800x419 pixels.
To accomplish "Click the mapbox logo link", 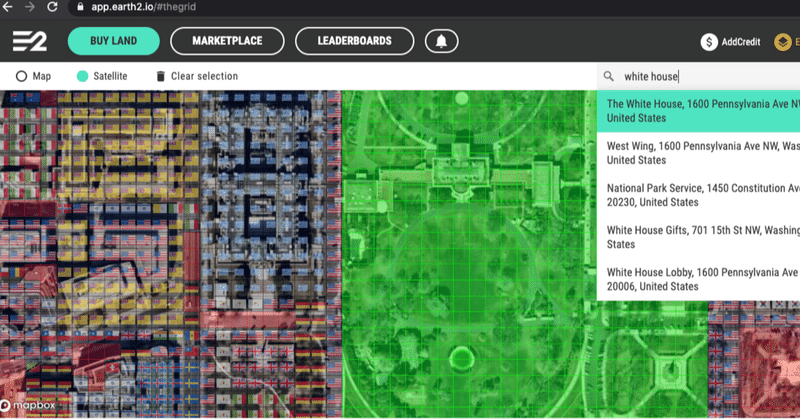I will pos(28,405).
